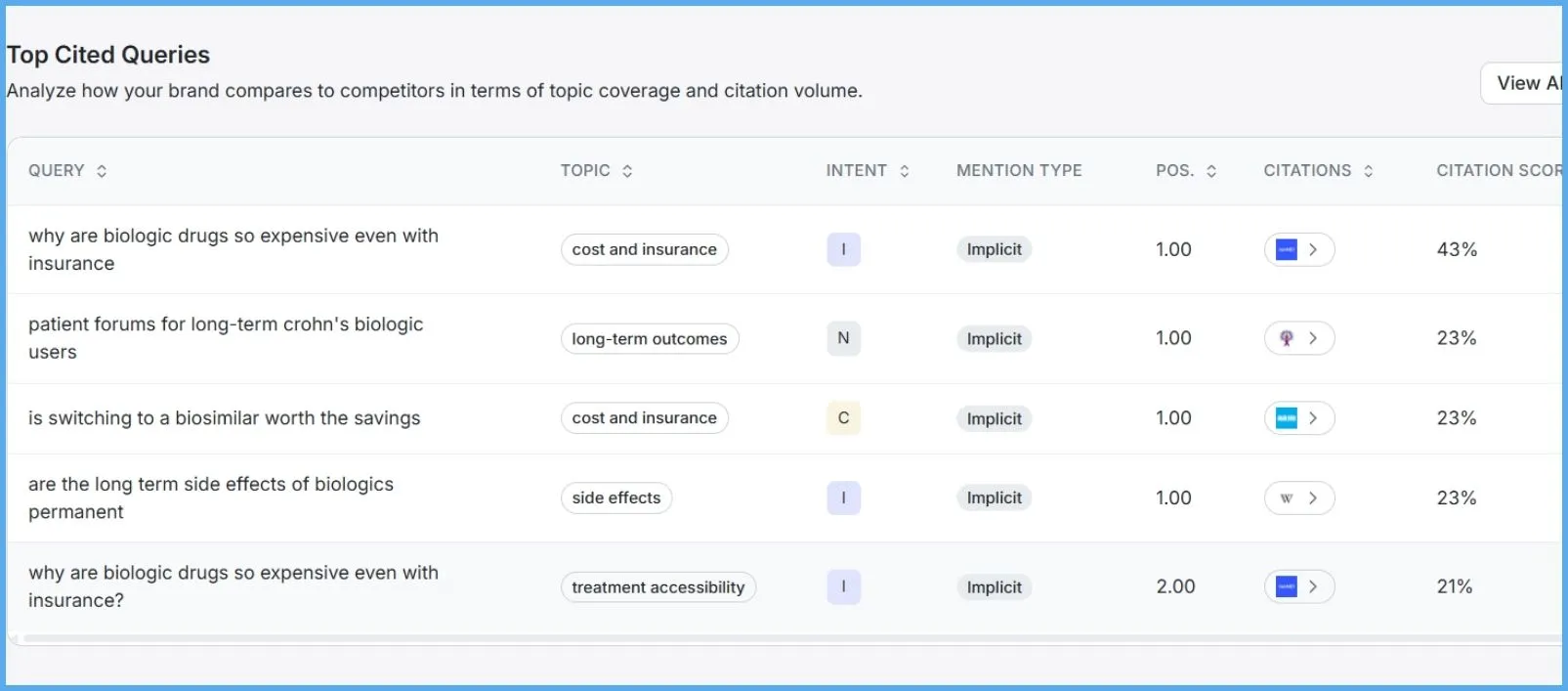Screen dimensions: 1568x691
Task: Sort table by INTENT column arrows
Action: [905, 171]
